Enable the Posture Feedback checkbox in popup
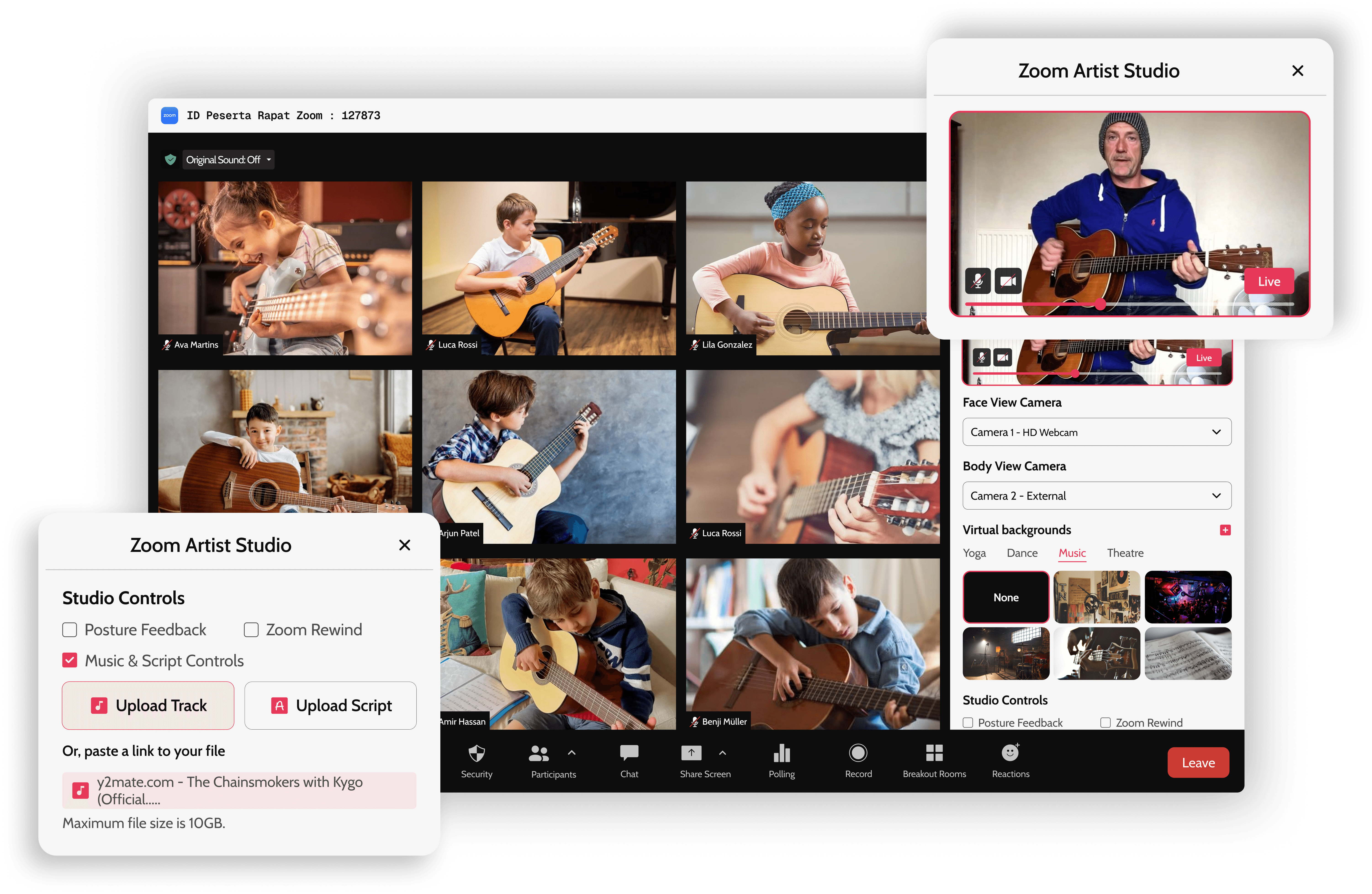The height and width of the screenshot is (894, 1372). (x=70, y=630)
